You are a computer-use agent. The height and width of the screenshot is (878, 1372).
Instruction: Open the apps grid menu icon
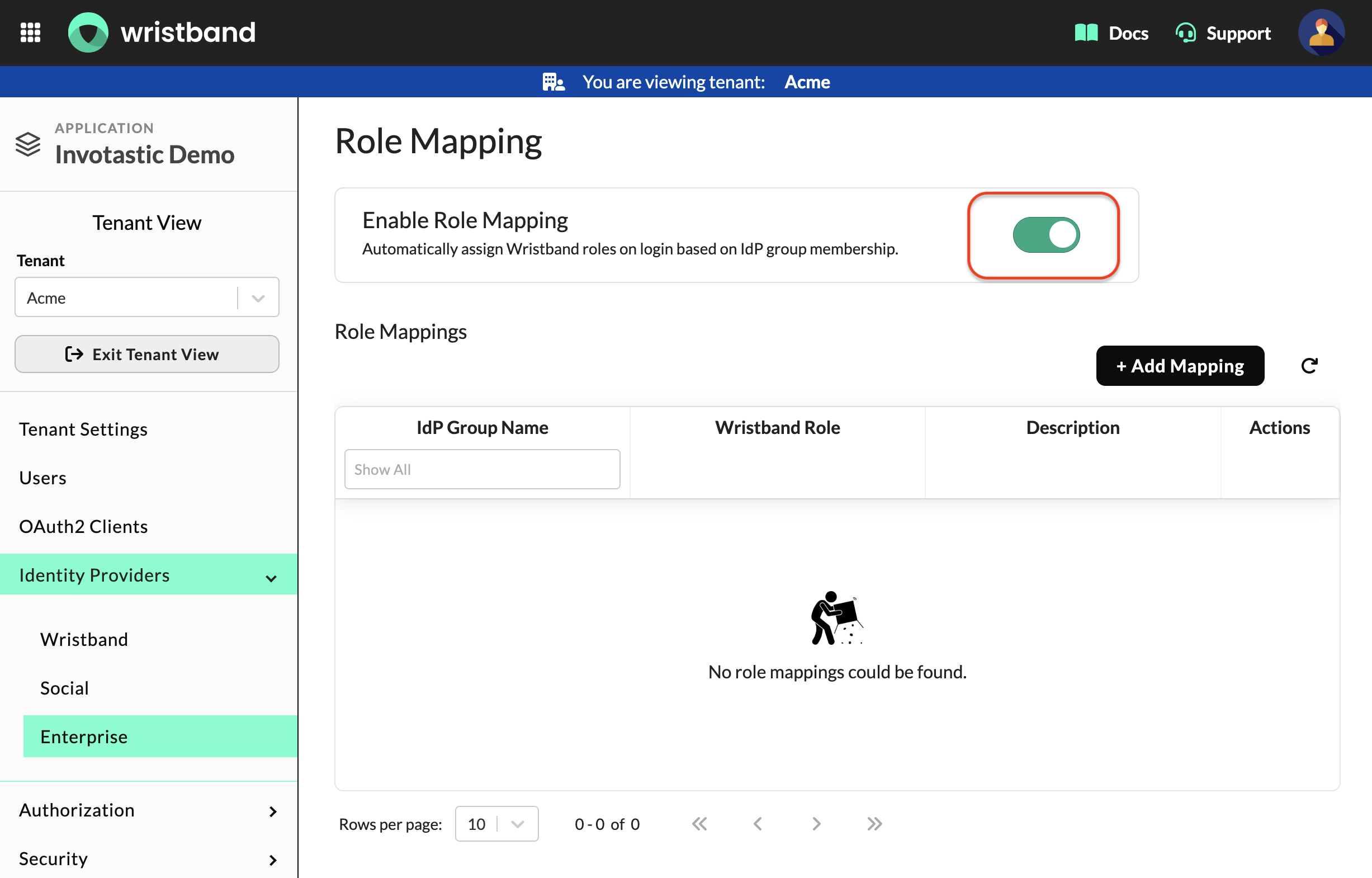pos(30,32)
